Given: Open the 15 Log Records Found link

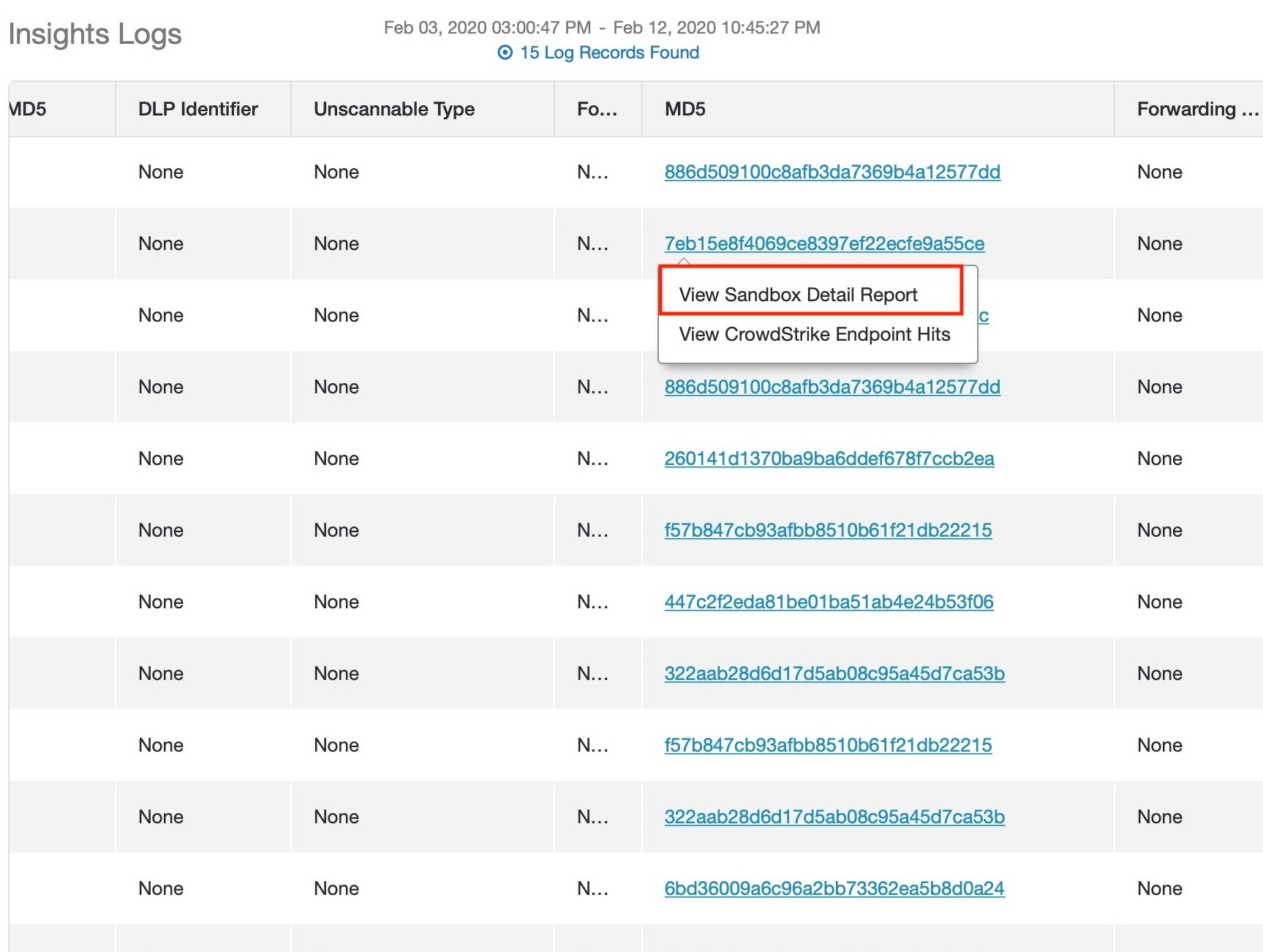Looking at the screenshot, I should tap(608, 52).
